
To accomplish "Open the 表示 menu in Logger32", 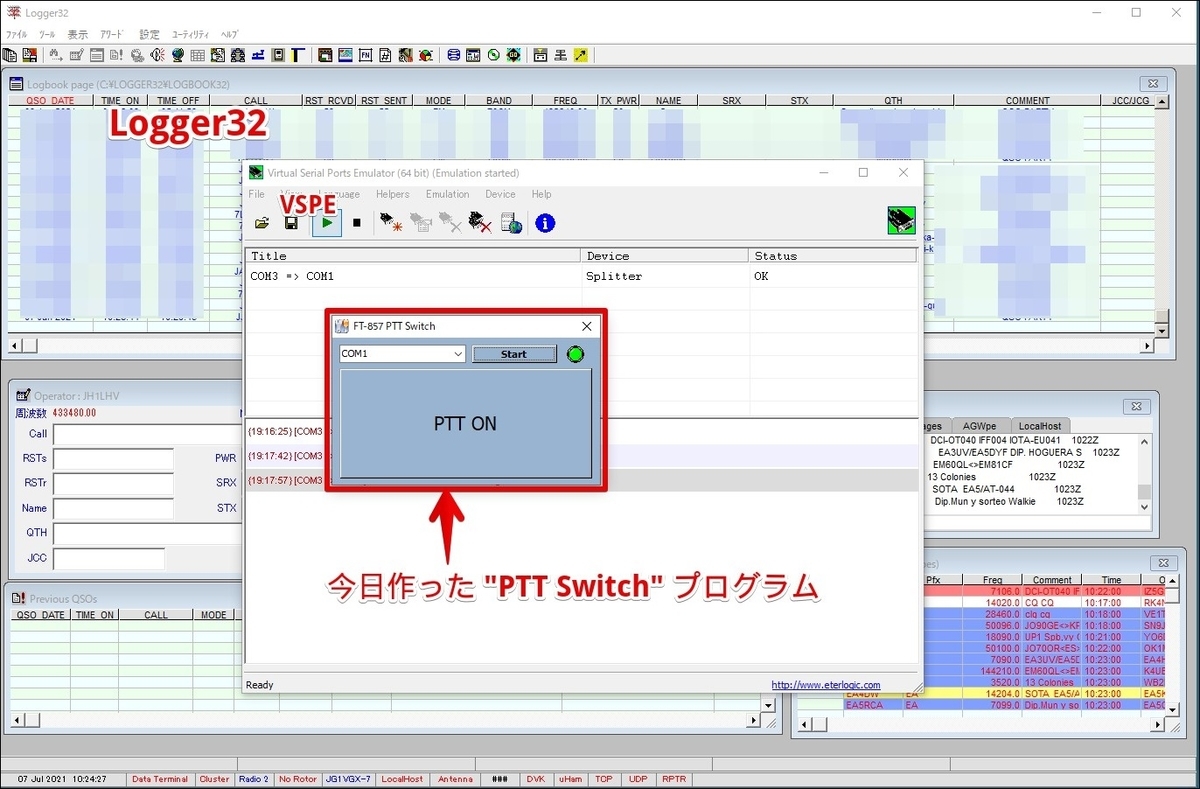I will coord(77,34).
